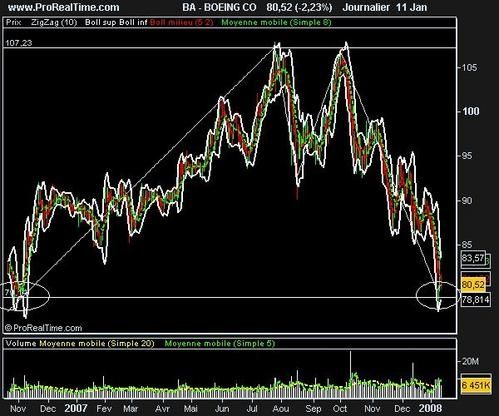The width and height of the screenshot is (499, 416).
Task: Click the Fev month label
Action: 103,409
